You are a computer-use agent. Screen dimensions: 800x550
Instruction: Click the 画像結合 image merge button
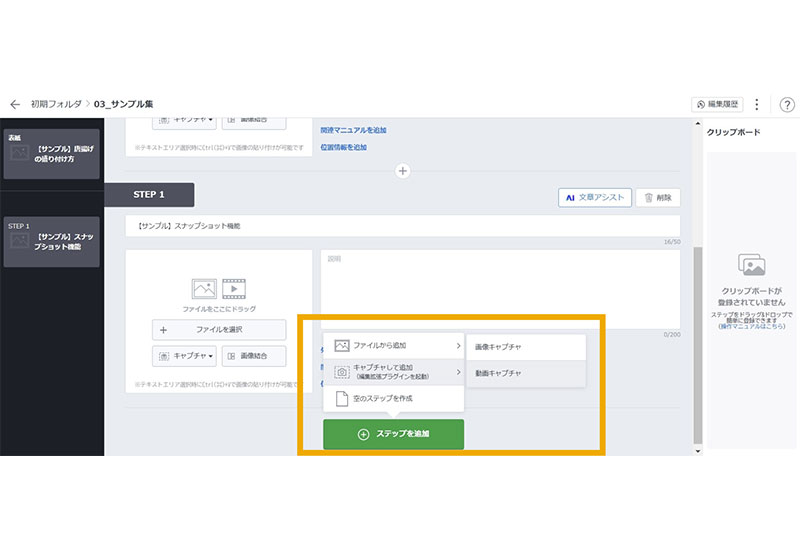click(253, 355)
